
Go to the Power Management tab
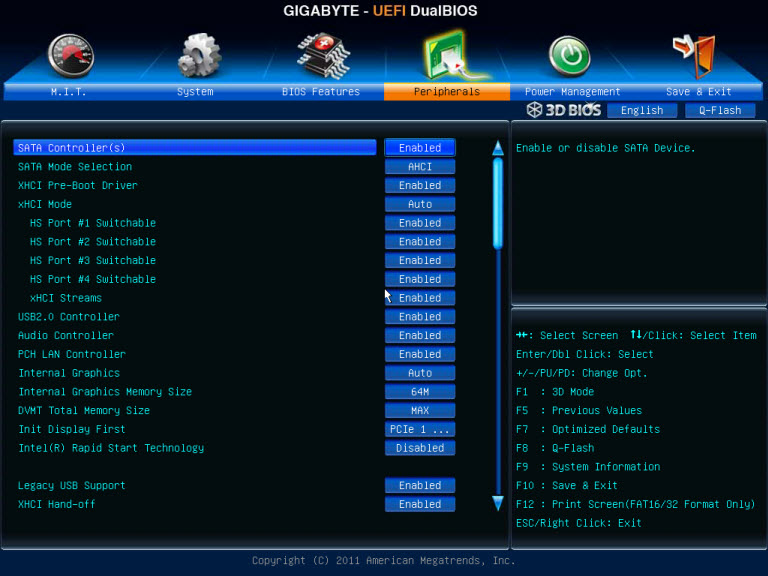coord(573,92)
